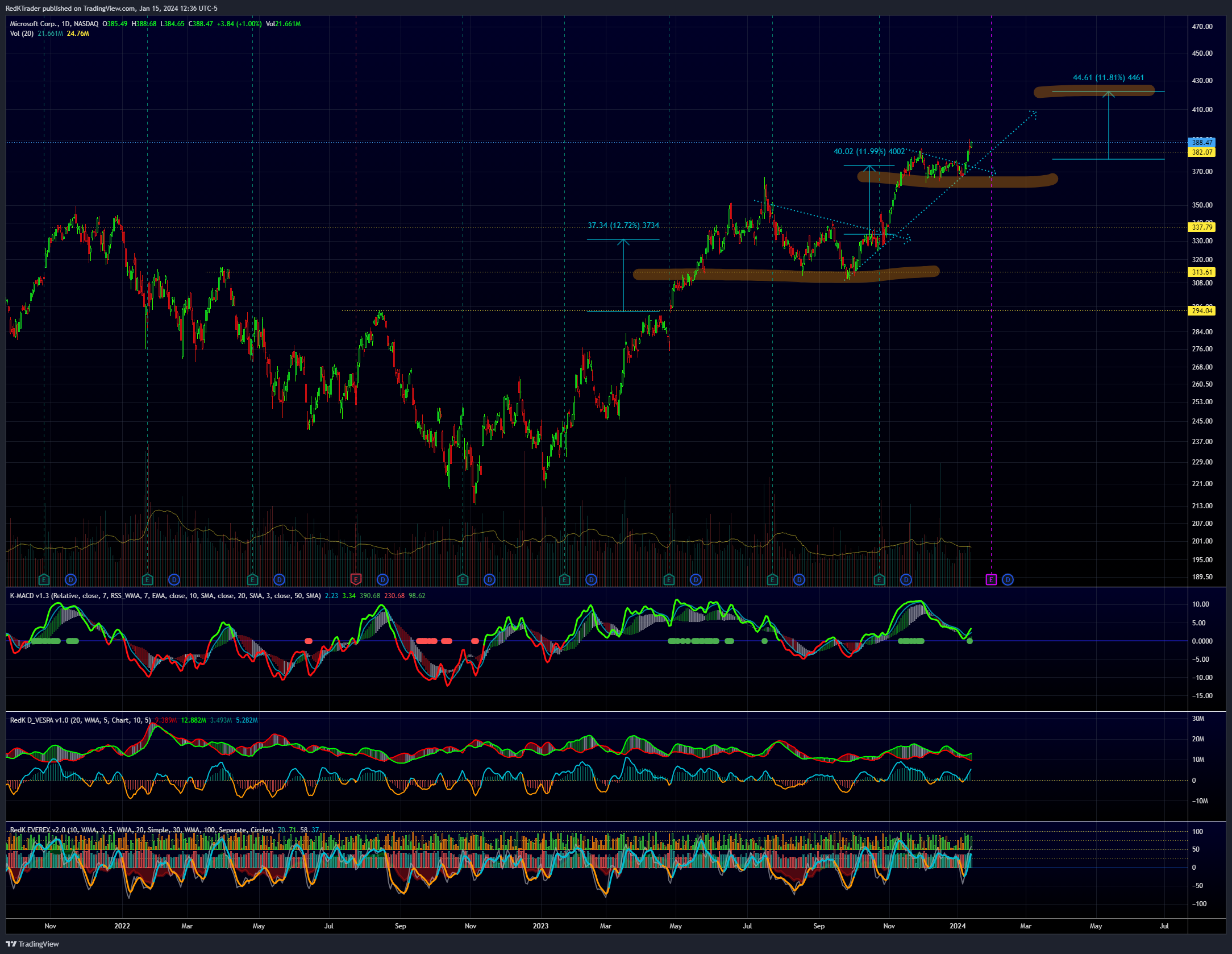Click the yellow 382.07 price label
Image resolution: width=1232 pixels, height=954 pixels.
click(1202, 152)
